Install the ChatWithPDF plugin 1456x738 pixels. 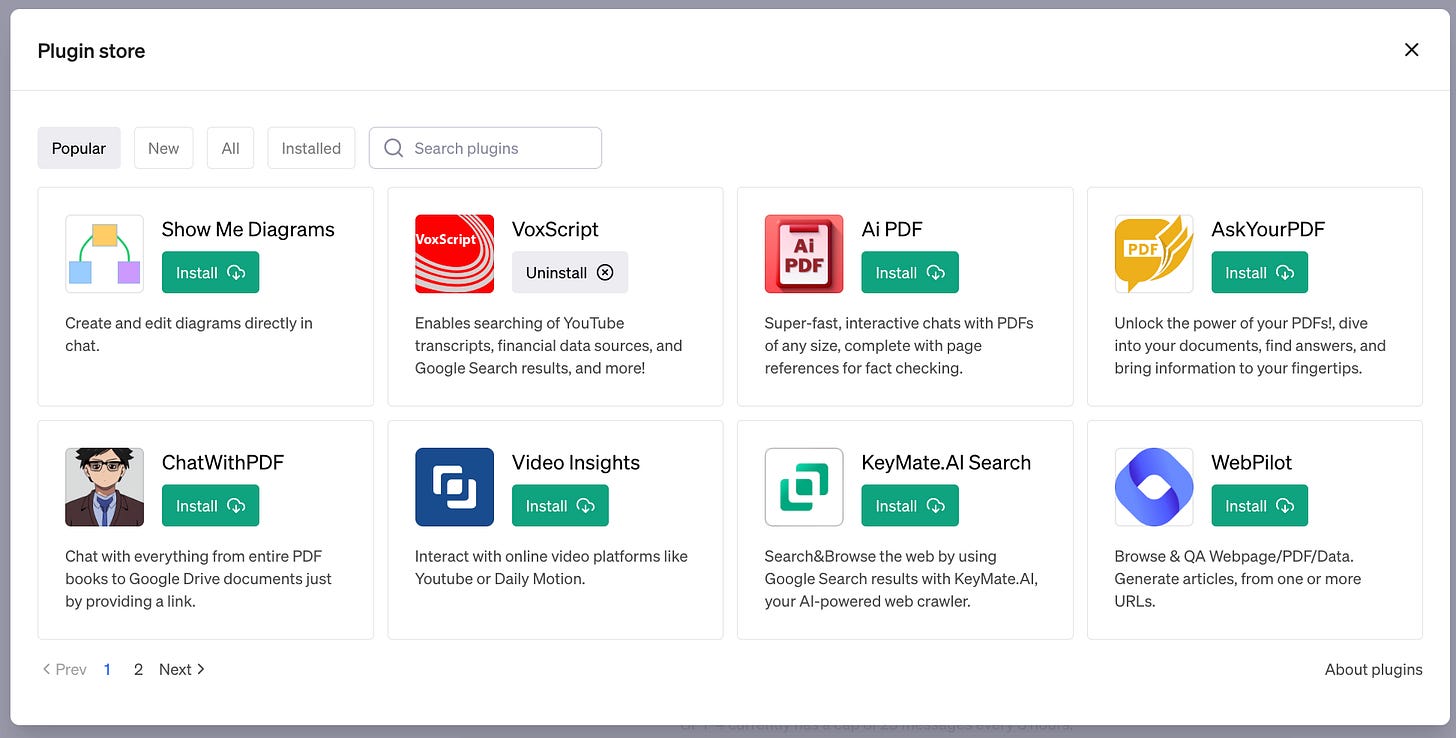click(210, 505)
